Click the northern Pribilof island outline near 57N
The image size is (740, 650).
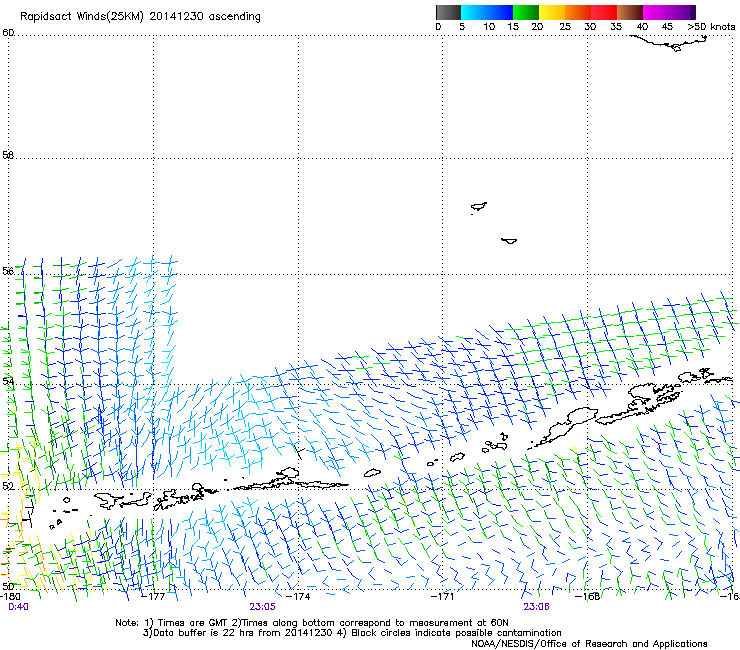[x=479, y=207]
